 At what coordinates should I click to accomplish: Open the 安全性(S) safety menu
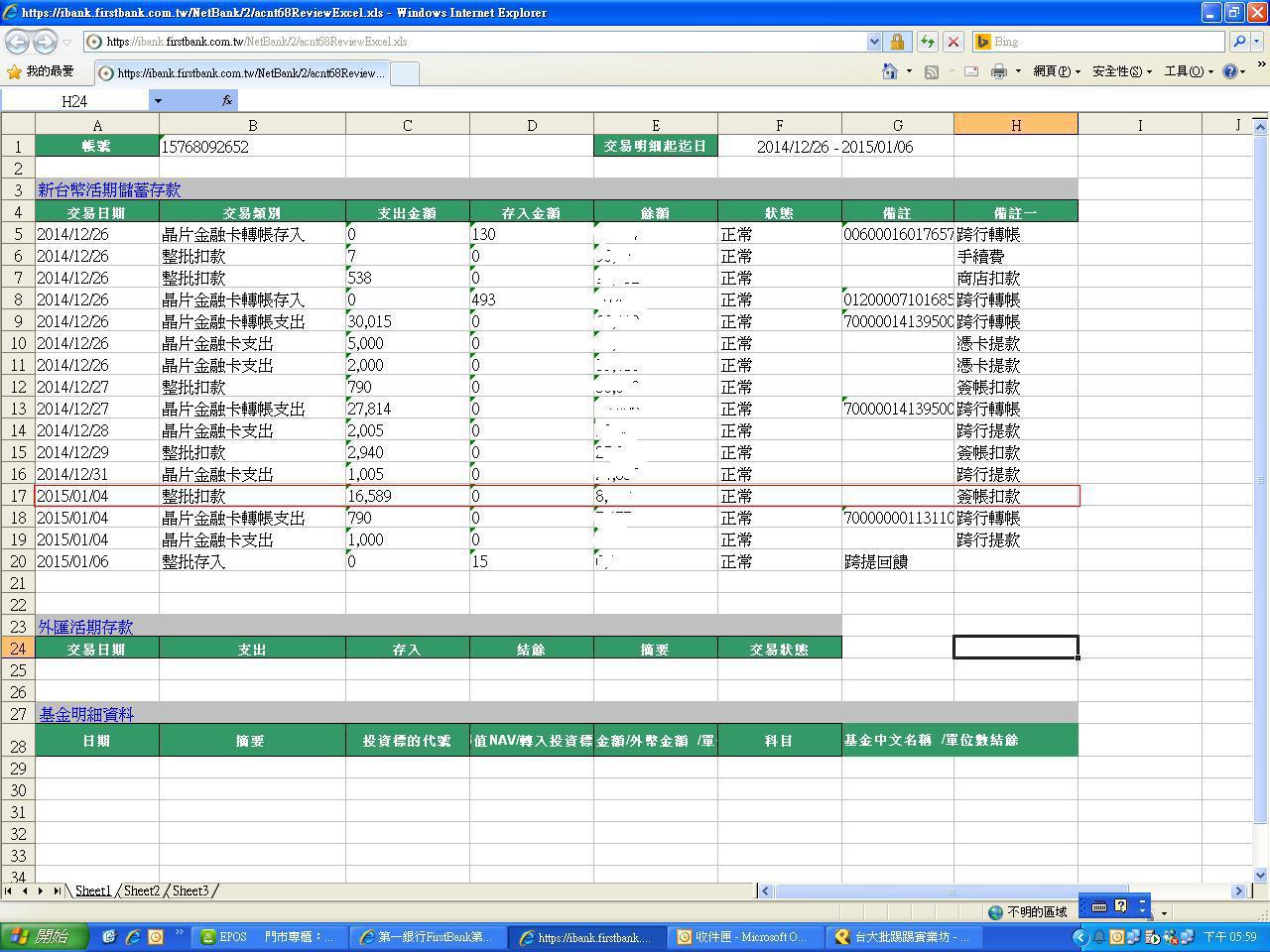tap(1121, 71)
